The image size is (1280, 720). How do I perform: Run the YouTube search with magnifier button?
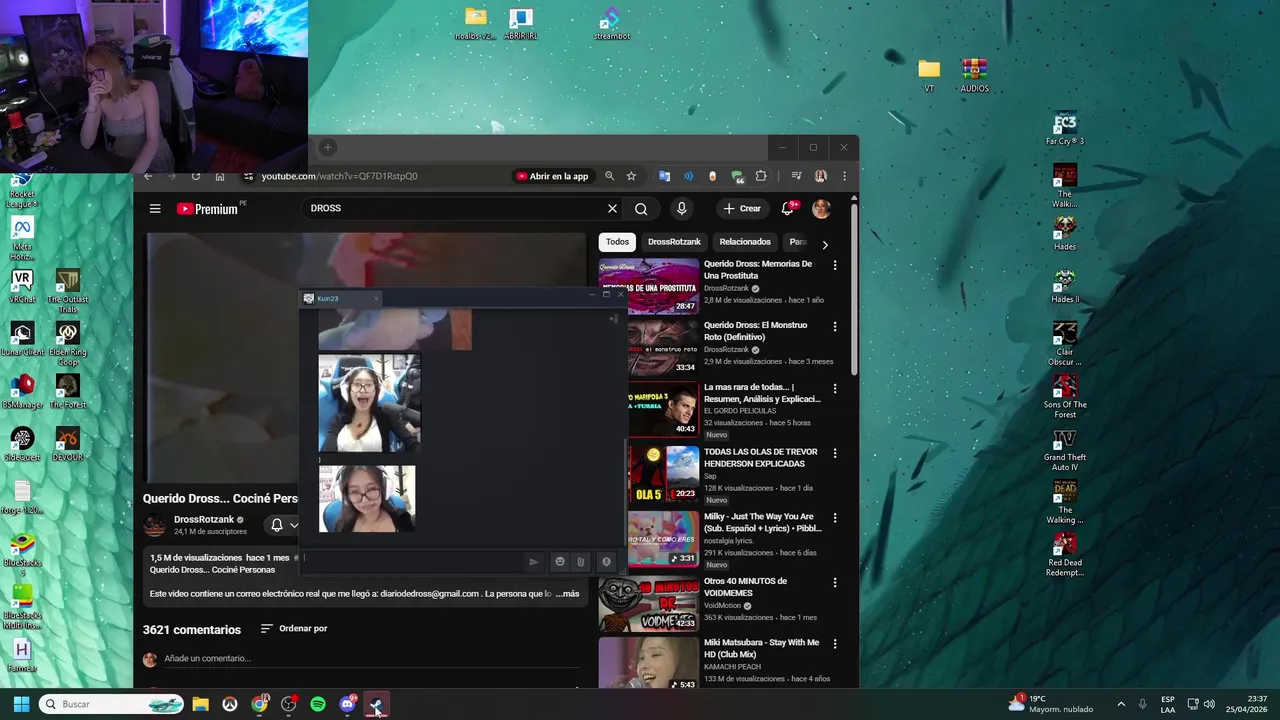point(641,209)
